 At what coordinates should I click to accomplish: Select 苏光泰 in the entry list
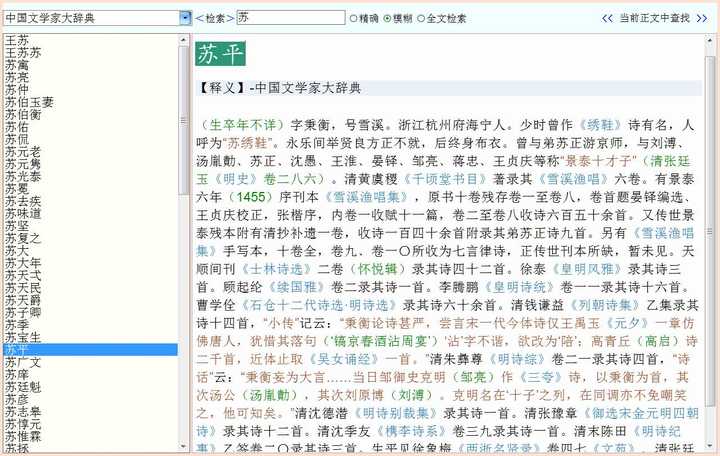pos(23,176)
